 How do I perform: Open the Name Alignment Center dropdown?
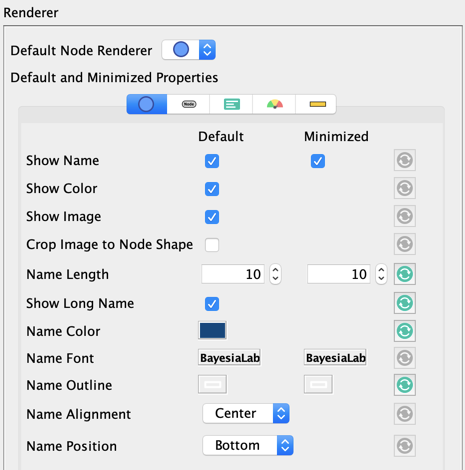pyautogui.click(x=246, y=414)
